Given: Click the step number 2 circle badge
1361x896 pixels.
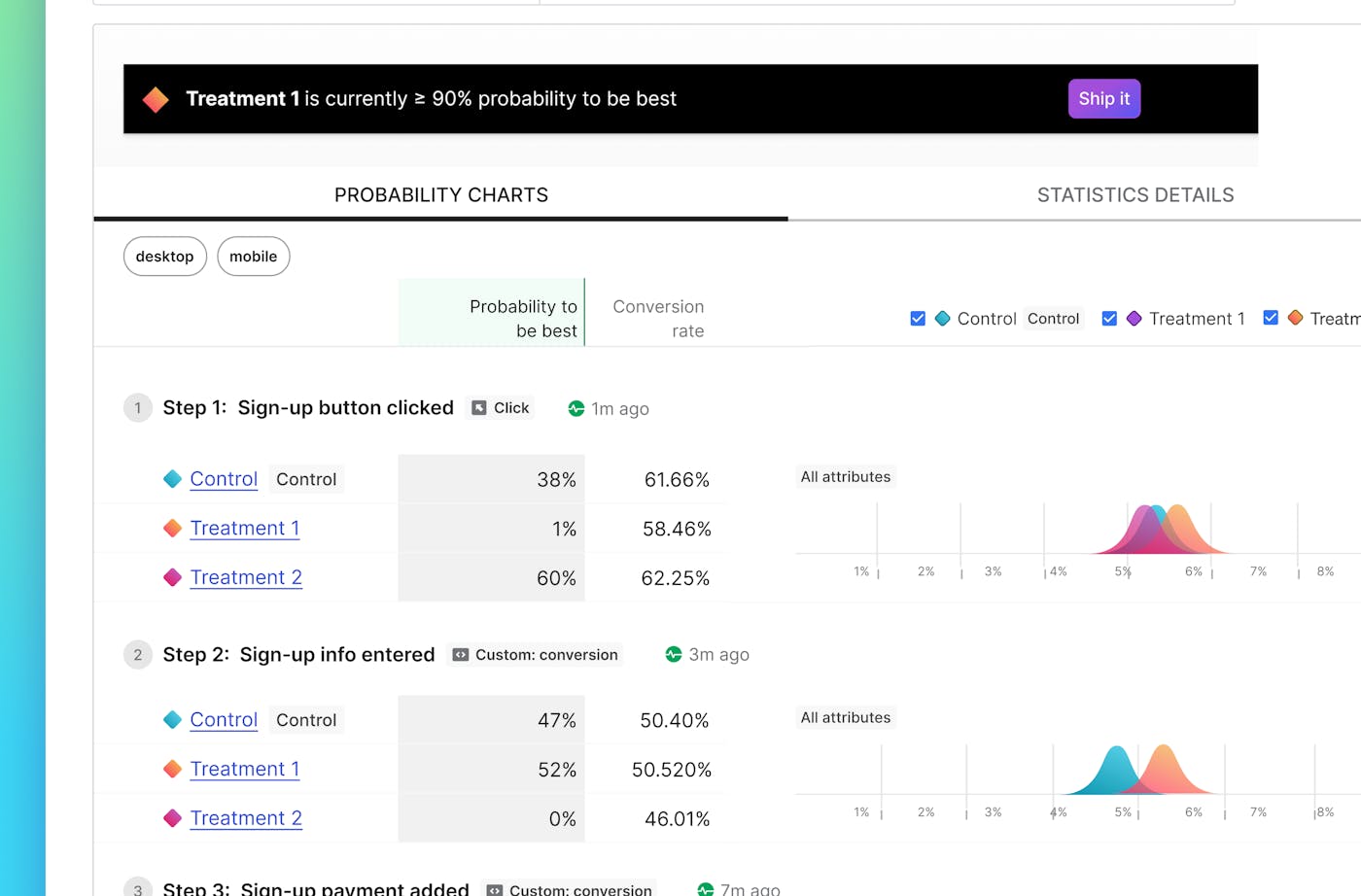Looking at the screenshot, I should 138,655.
